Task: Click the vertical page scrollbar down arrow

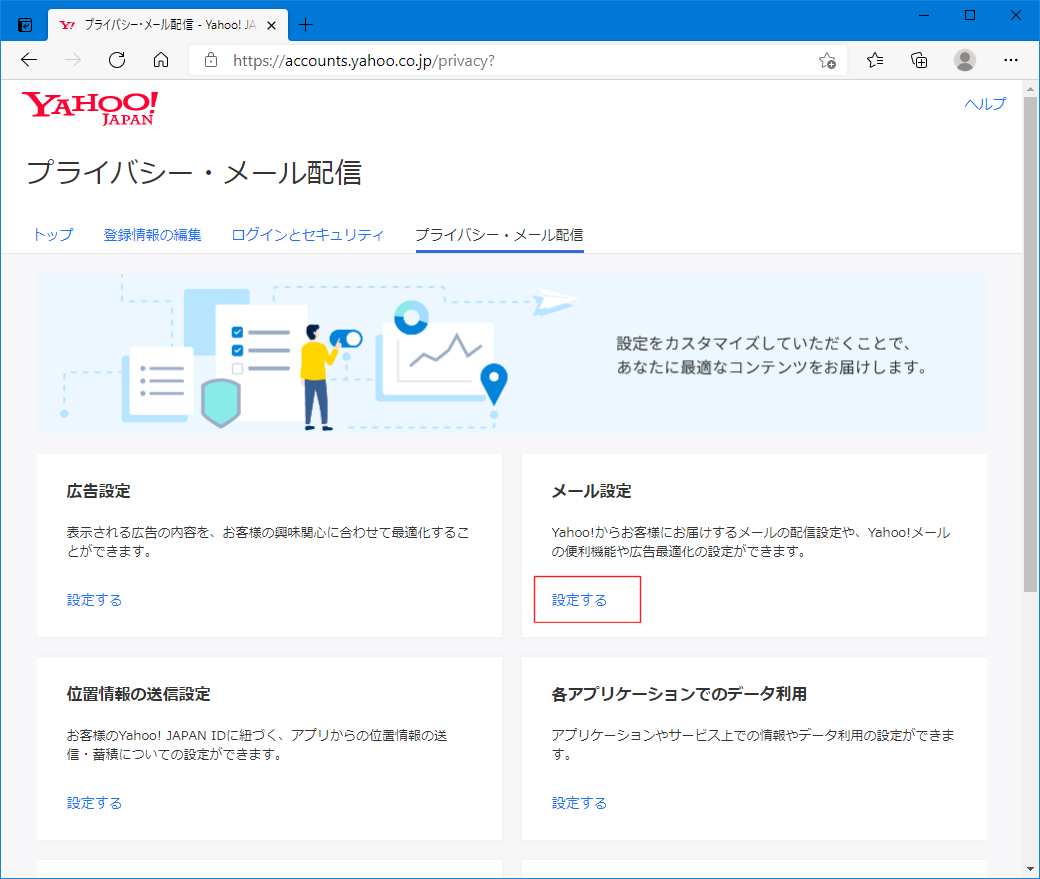Action: [x=1031, y=868]
